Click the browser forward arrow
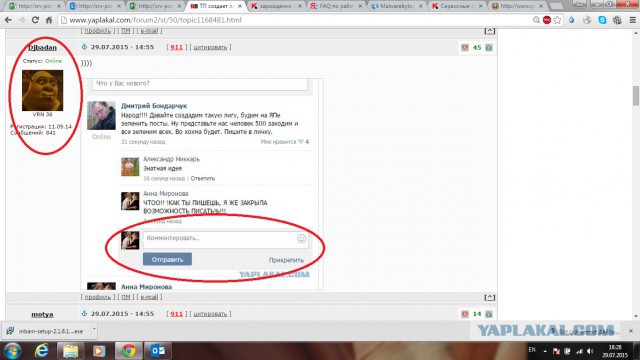 click(21, 20)
